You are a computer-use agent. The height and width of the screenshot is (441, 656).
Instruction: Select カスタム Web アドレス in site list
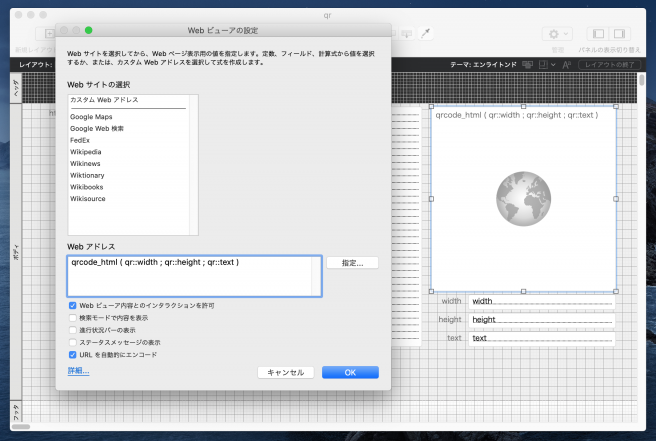point(104,100)
